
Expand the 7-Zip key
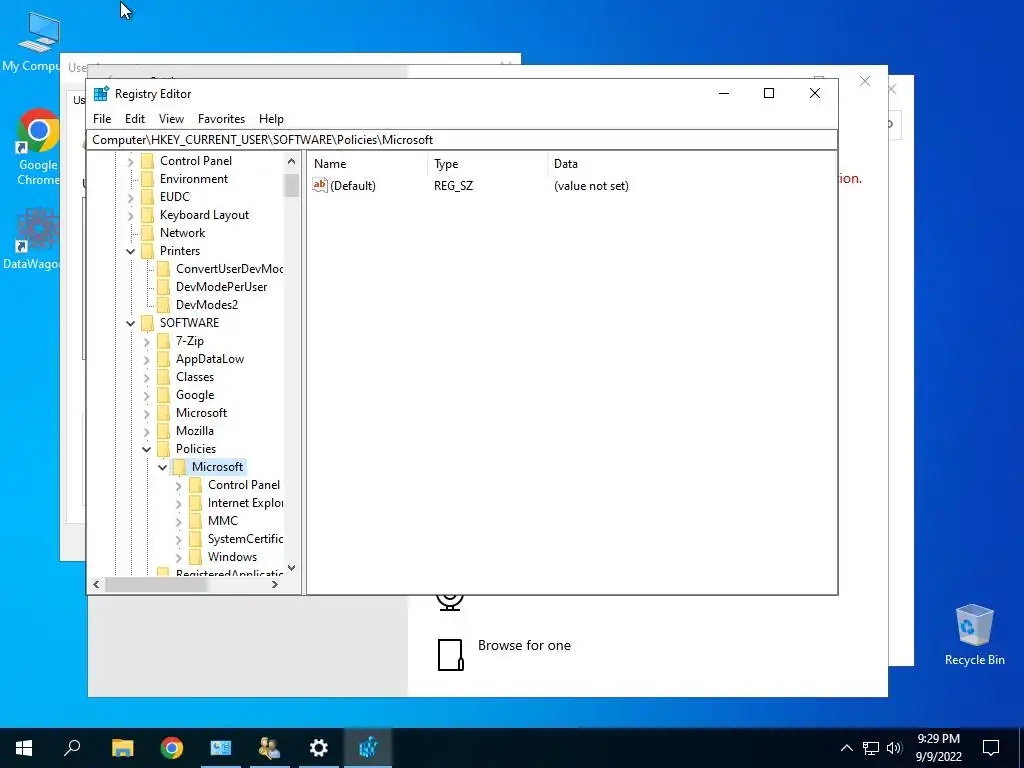[x=146, y=342]
